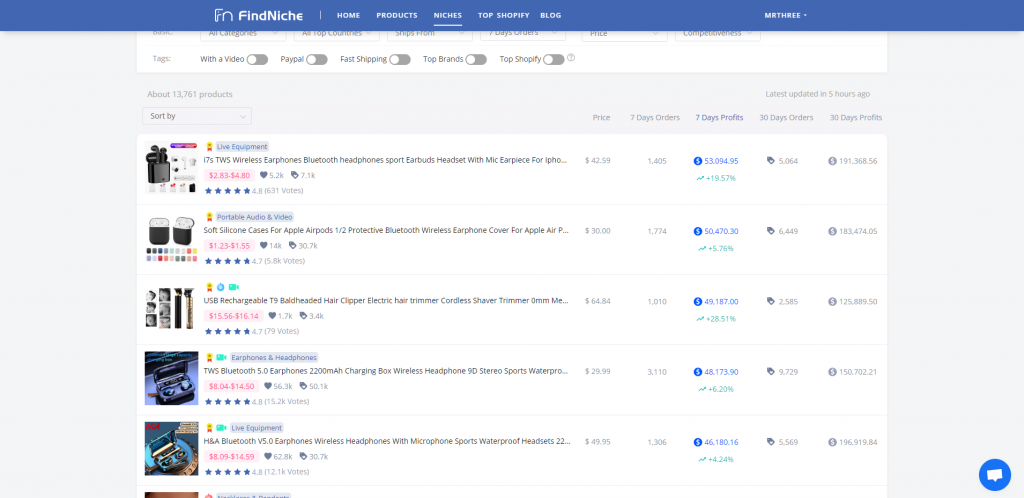Open H&A Bluetooth V5.0 Earphones title
Viewport: 1024px width, 498px height.
pyautogui.click(x=387, y=442)
